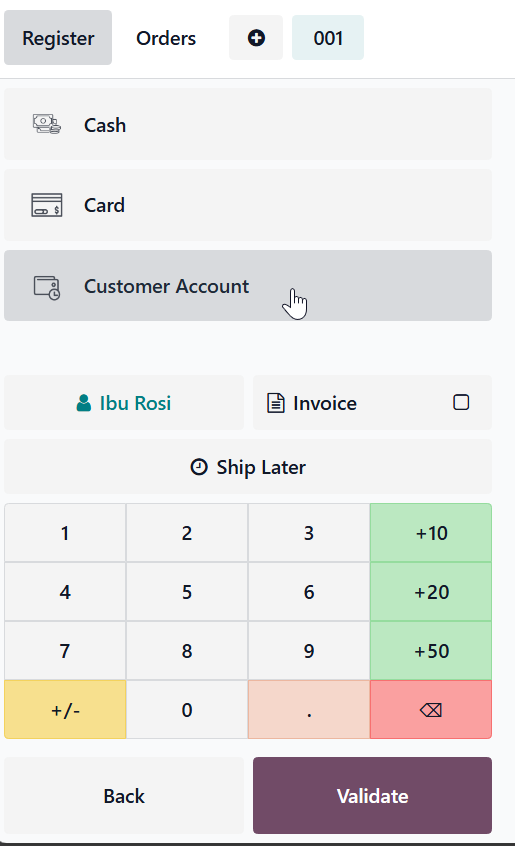Tap the number 5 key
The height and width of the screenshot is (846, 515).
[187, 592]
